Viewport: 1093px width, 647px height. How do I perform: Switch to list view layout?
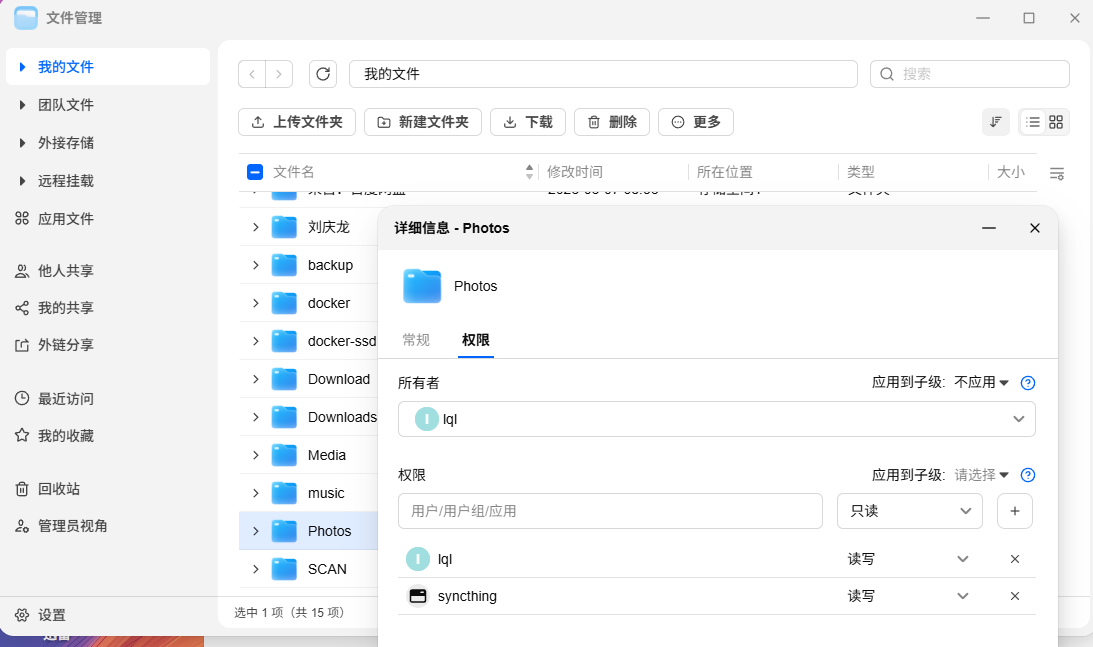point(1032,122)
